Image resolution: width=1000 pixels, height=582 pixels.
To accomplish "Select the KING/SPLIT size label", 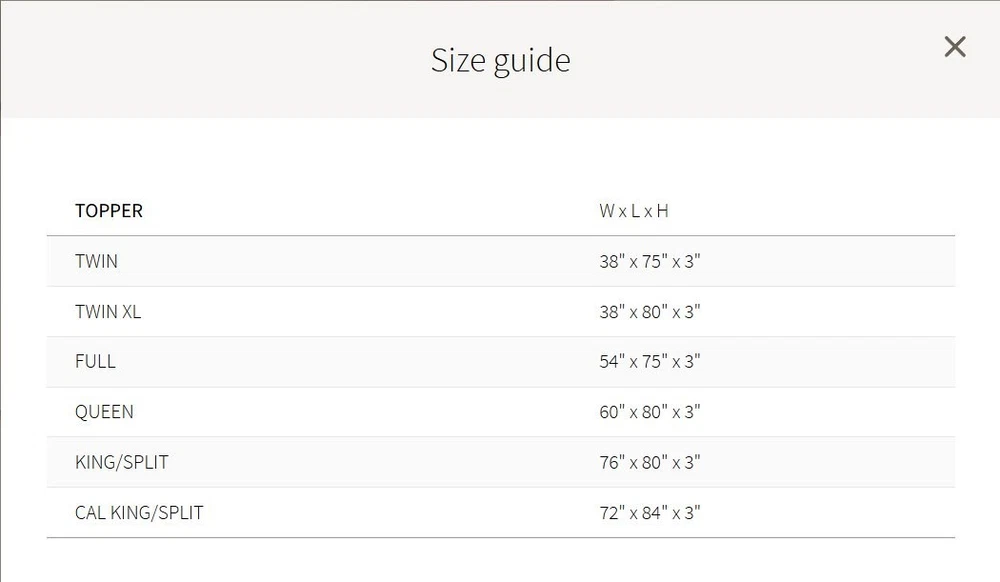I will tap(122, 463).
